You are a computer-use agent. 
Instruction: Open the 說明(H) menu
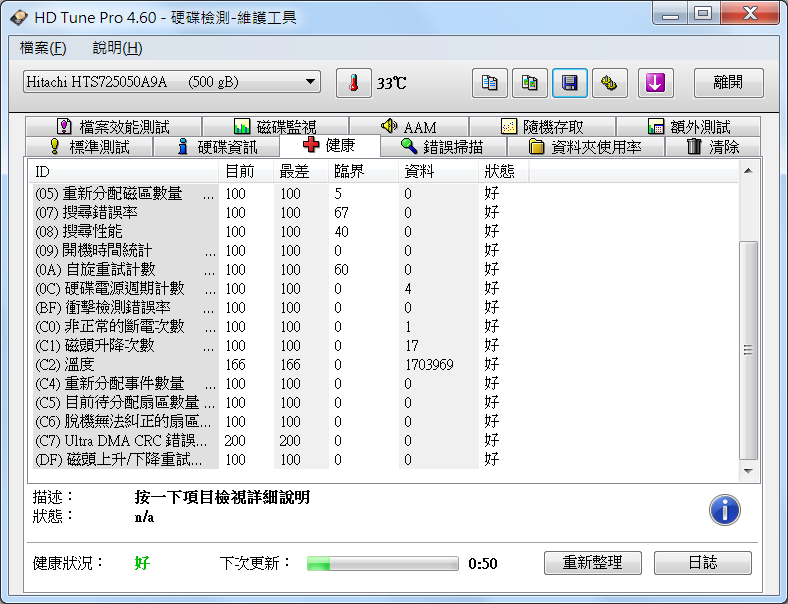coord(118,48)
